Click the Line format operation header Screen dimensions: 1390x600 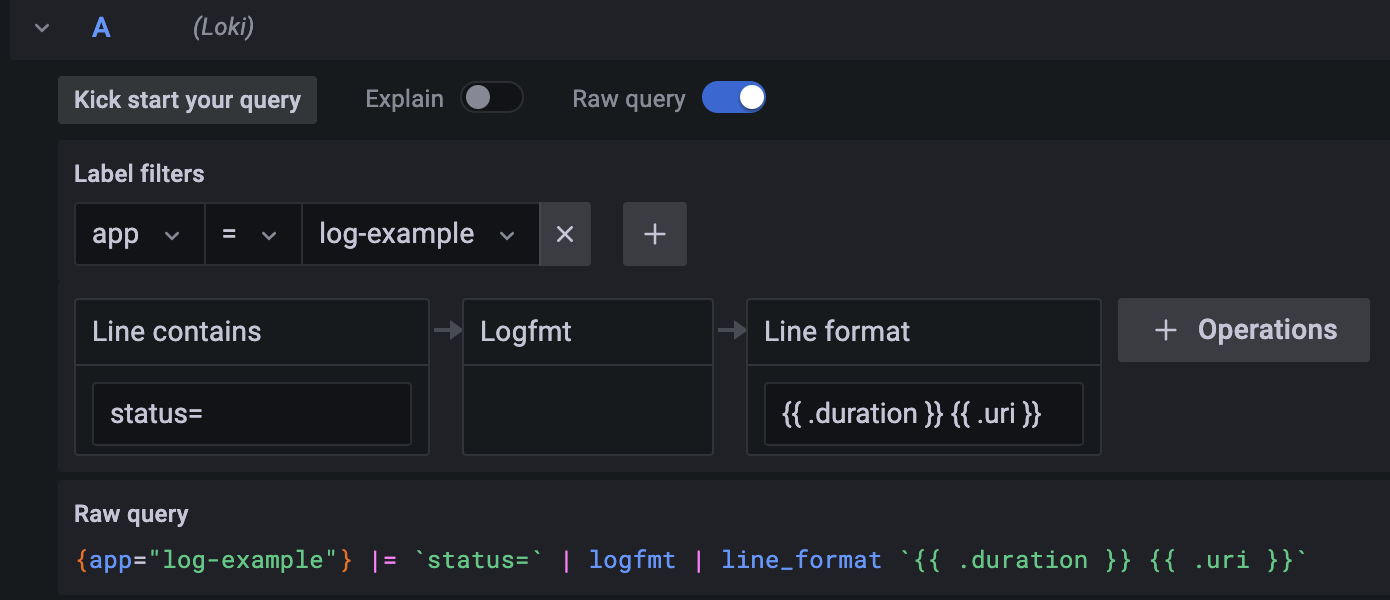point(923,332)
